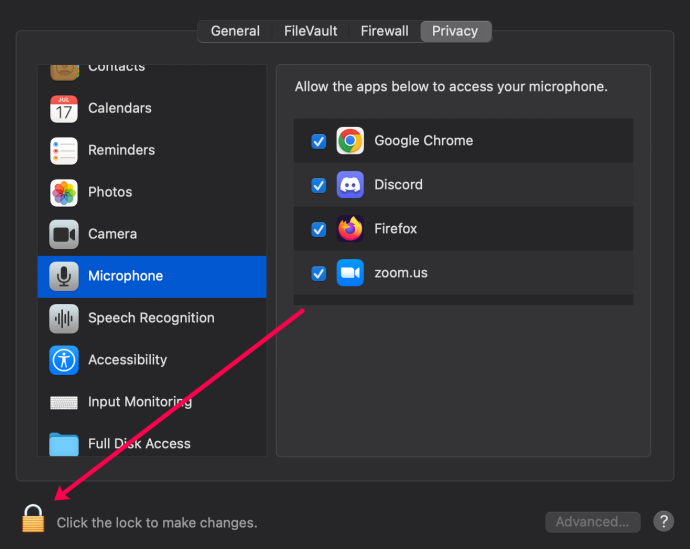The width and height of the screenshot is (690, 549).
Task: Click the Speech Recognition waveform icon
Action: pyautogui.click(x=64, y=318)
